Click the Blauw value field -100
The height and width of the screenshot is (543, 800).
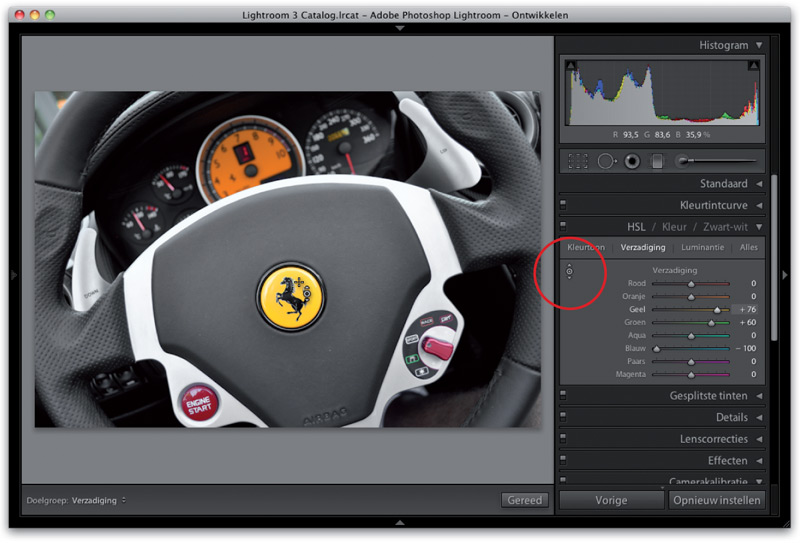pos(746,349)
